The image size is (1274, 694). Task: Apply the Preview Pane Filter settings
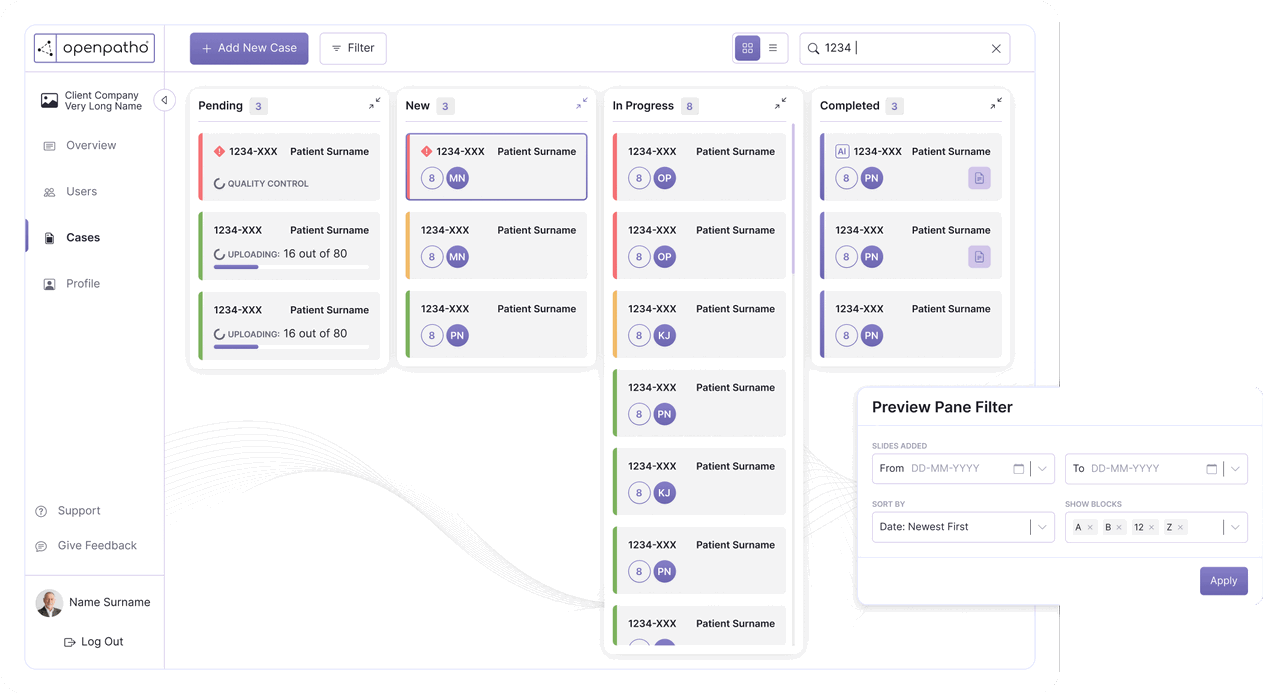pyautogui.click(x=1223, y=580)
